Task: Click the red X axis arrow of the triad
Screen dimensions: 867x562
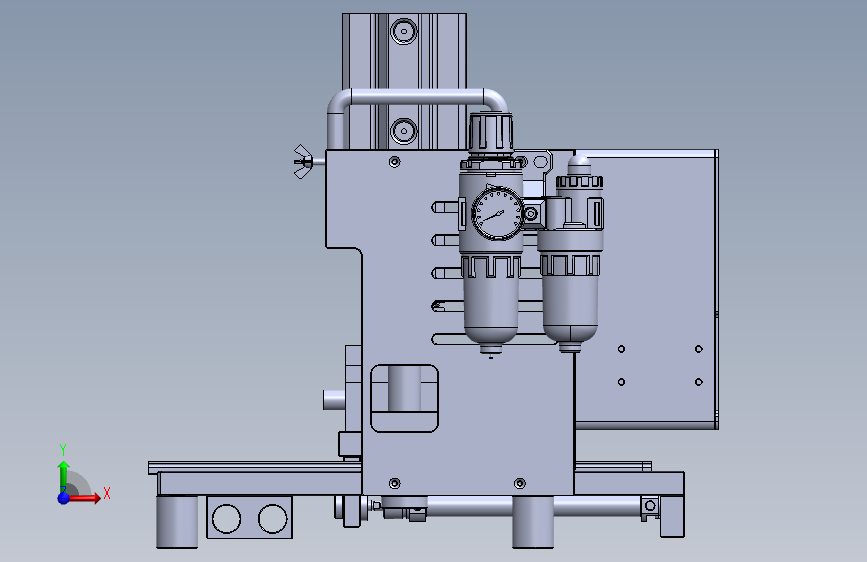Action: click(x=84, y=498)
